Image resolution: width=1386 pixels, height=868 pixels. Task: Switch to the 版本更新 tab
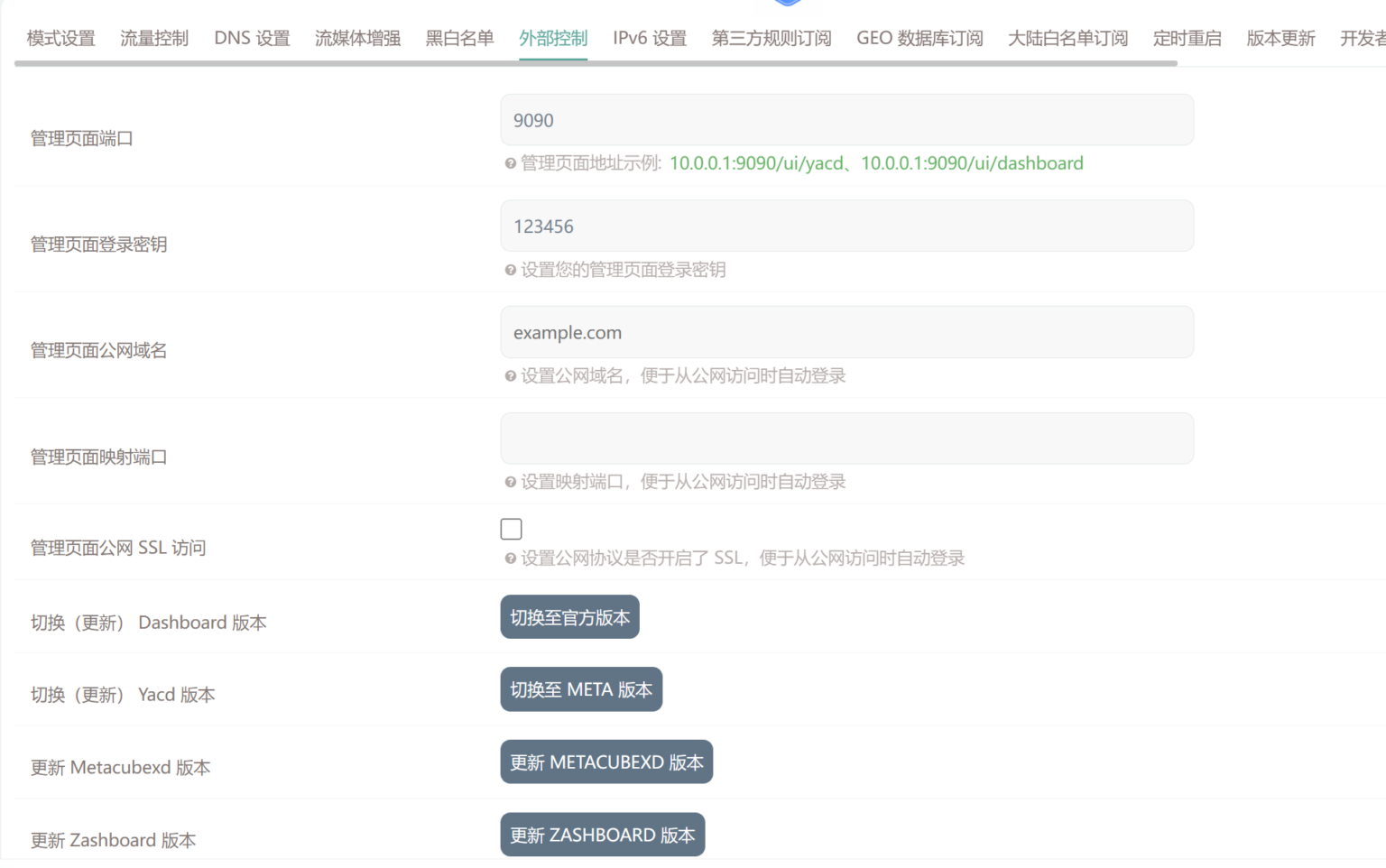point(1280,38)
